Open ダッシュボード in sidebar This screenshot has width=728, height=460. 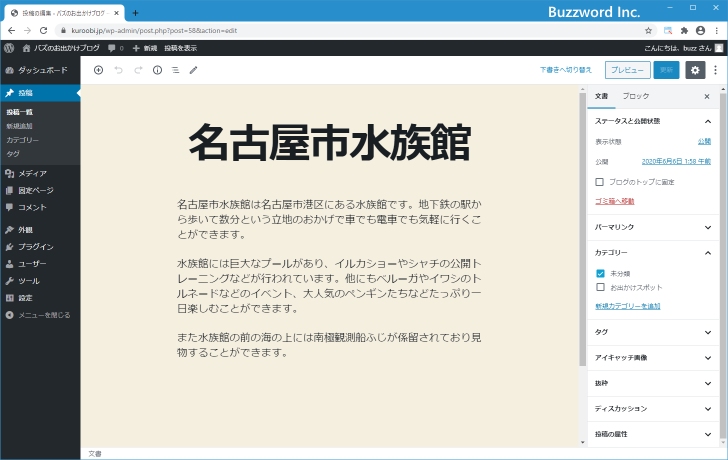pyautogui.click(x=40, y=70)
